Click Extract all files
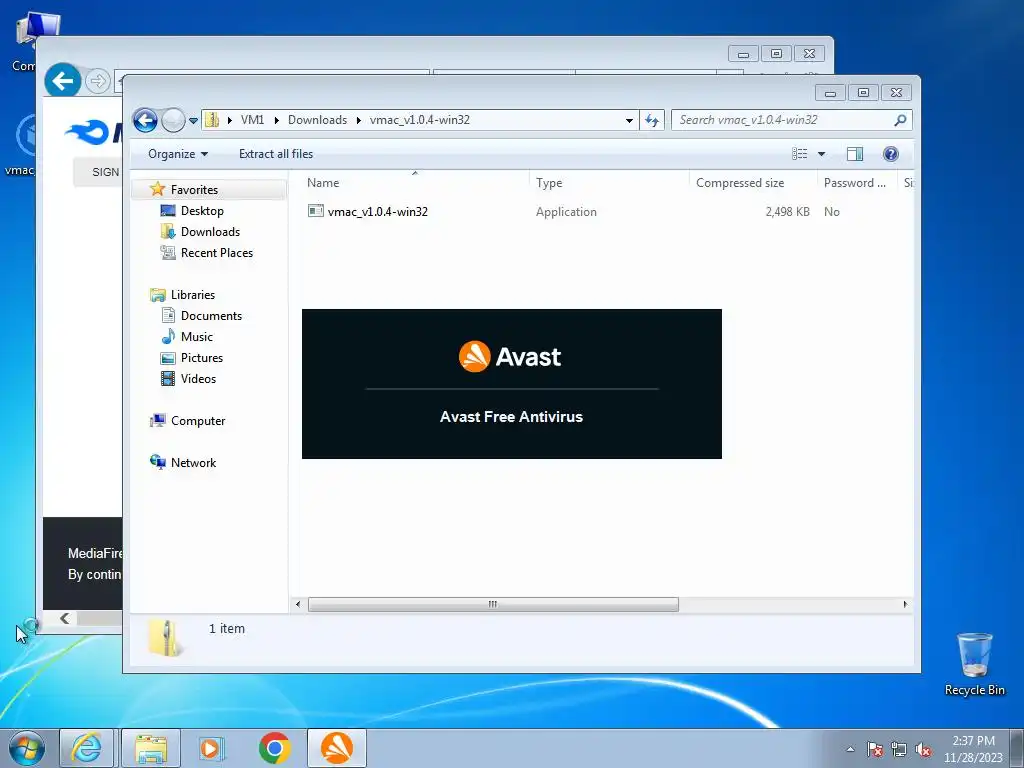Viewport: 1024px width, 768px height. pos(276,154)
